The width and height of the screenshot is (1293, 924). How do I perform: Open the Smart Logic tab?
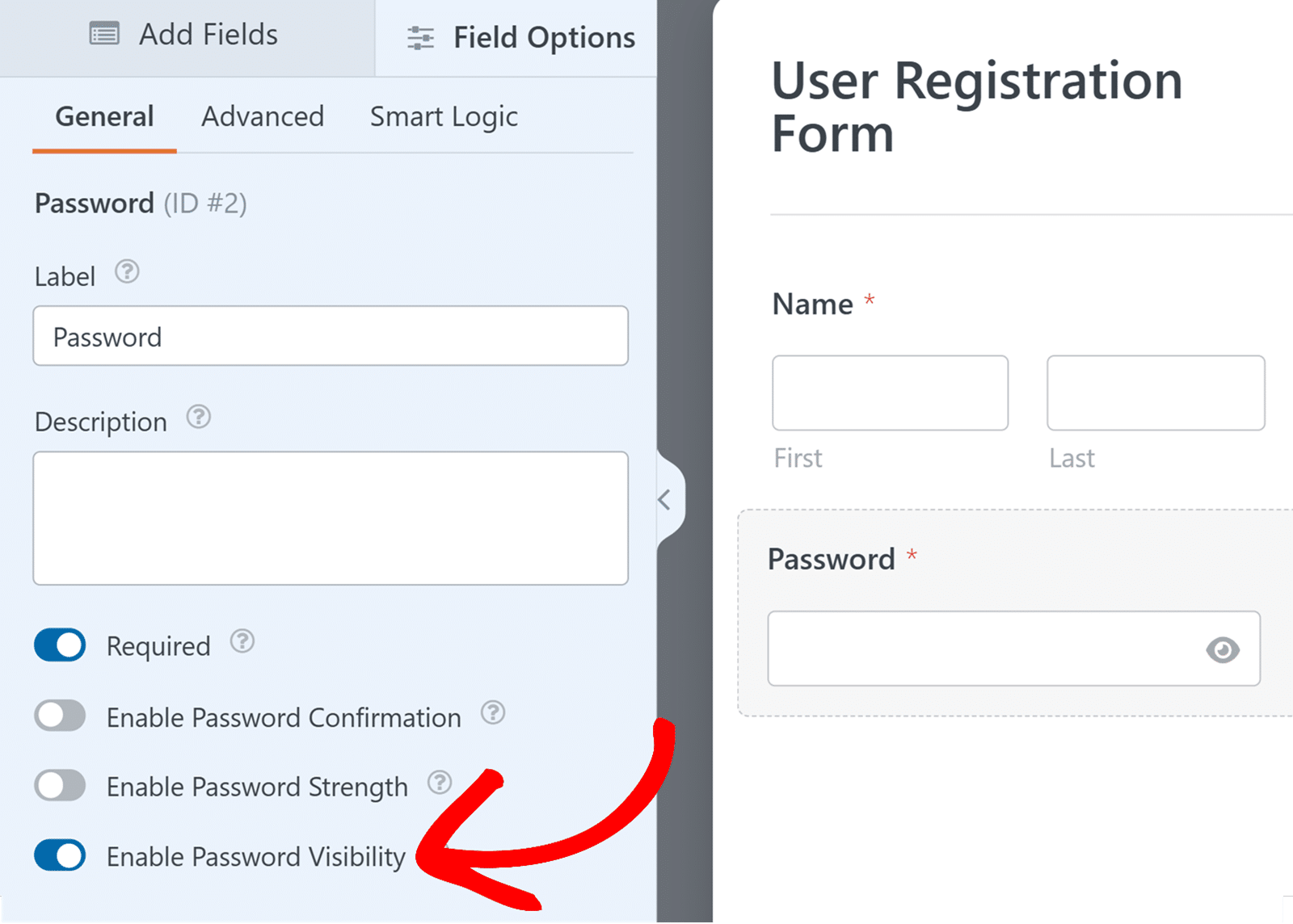[443, 116]
